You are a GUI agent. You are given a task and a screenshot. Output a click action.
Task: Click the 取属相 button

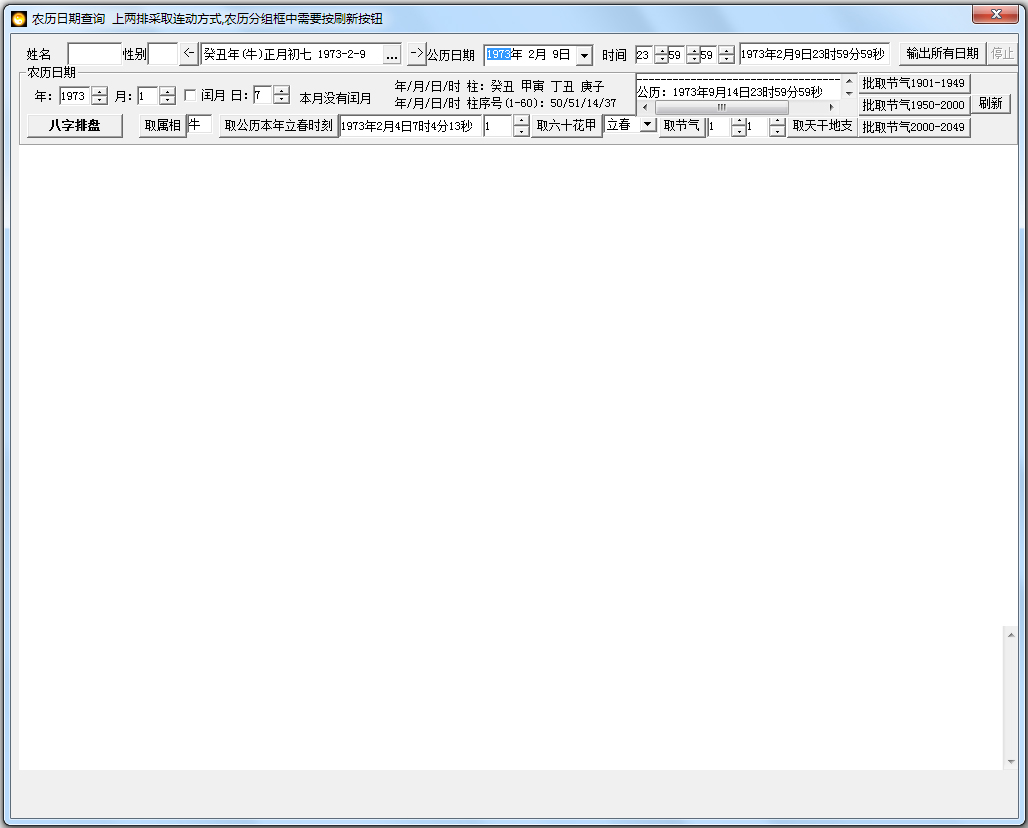[x=162, y=126]
